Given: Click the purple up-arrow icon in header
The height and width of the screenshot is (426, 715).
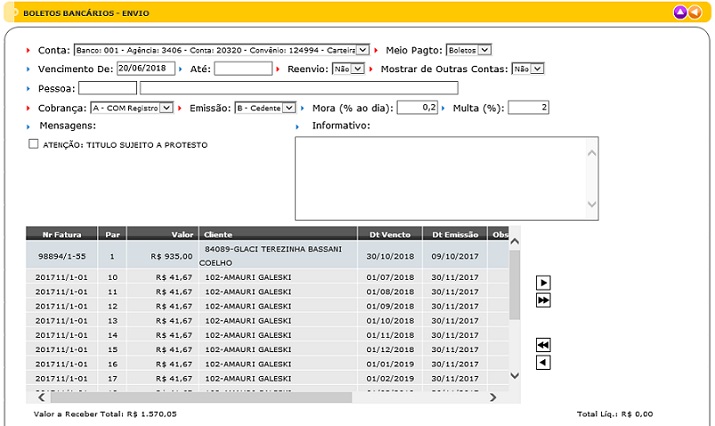Looking at the screenshot, I should point(680,12).
